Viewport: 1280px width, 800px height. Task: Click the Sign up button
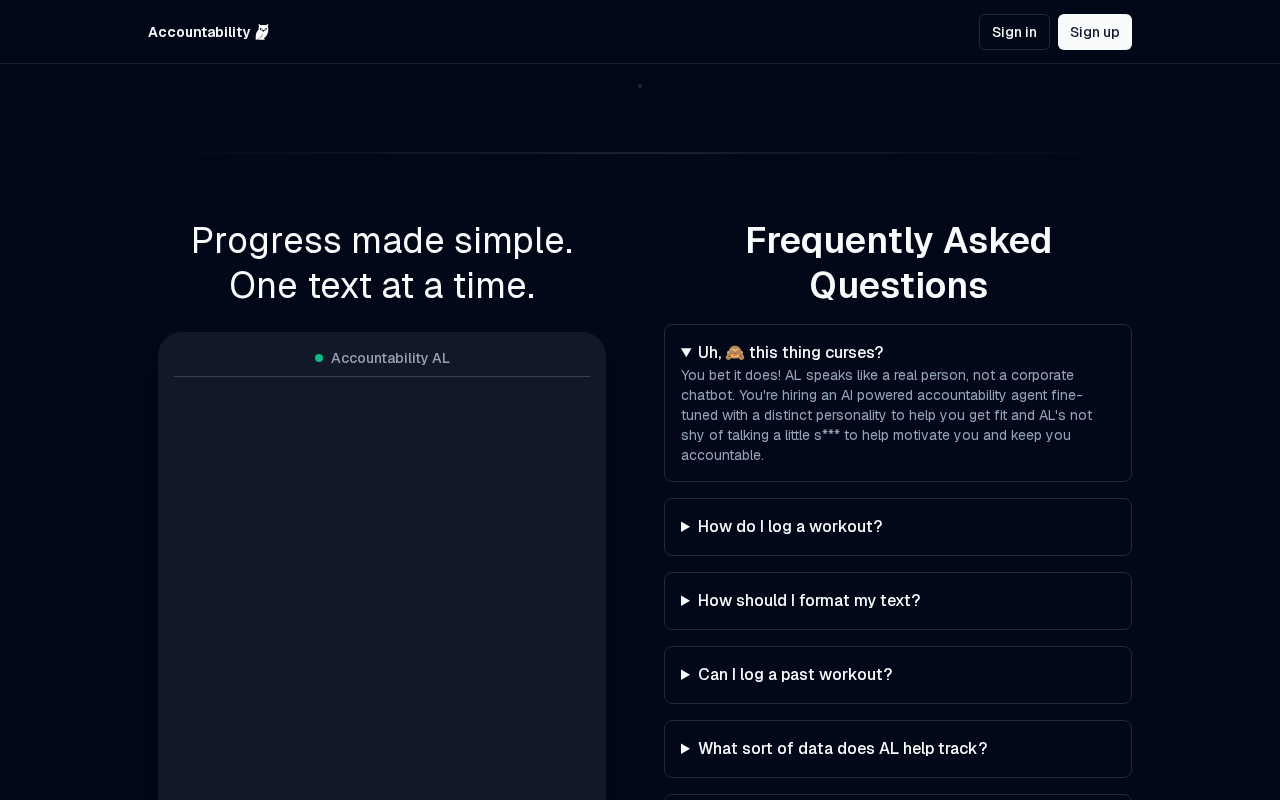point(1095,32)
